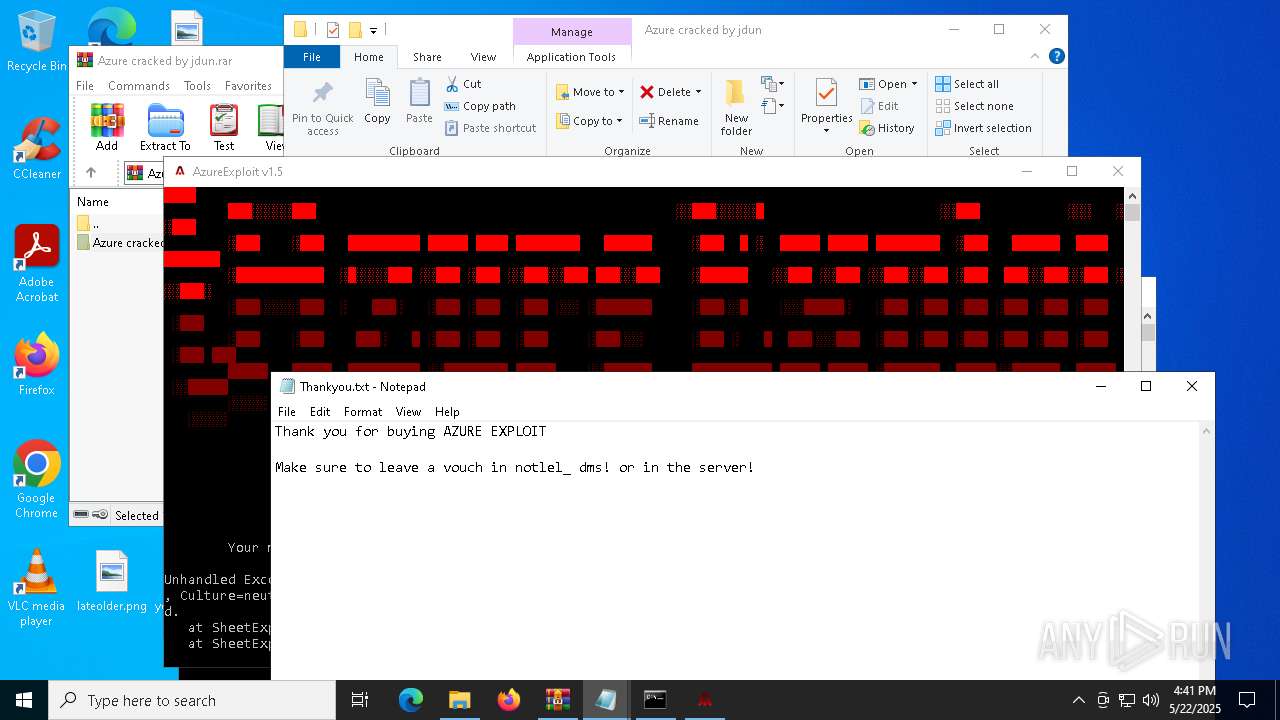Open Firefox desktop shortcut
1280x720 pixels.
point(36,364)
